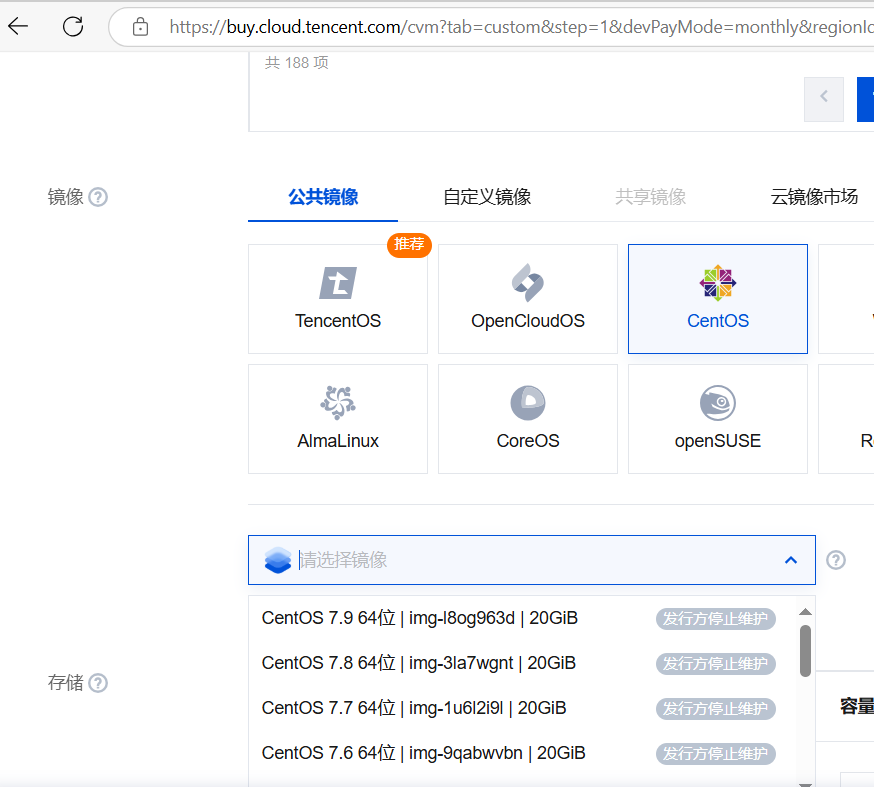Click the 请选择镜像 input field
The height and width of the screenshot is (796, 874).
point(532,560)
